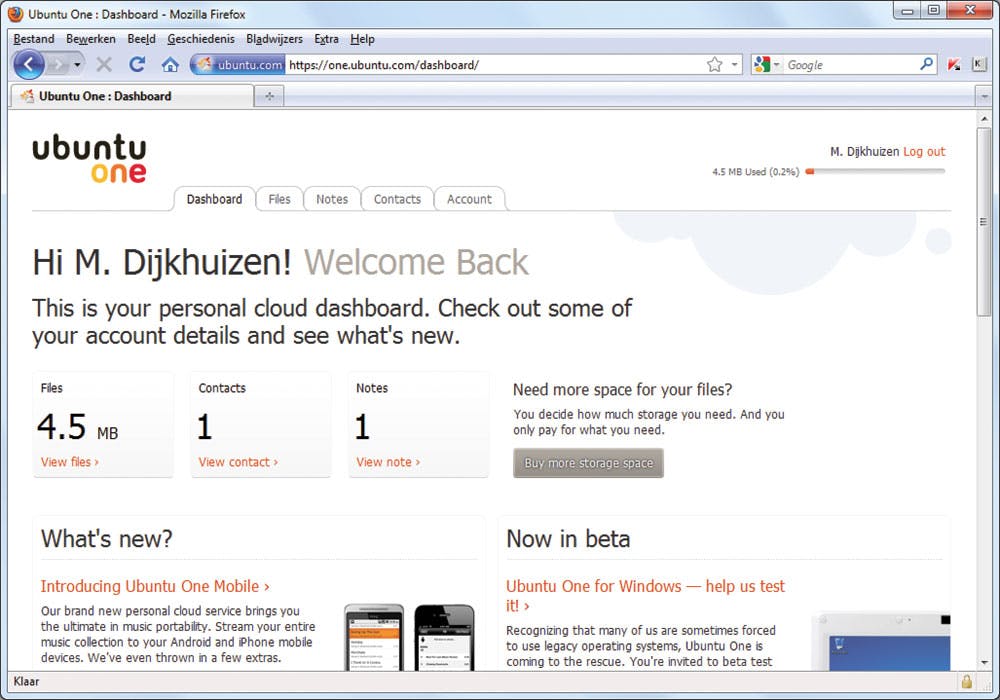The width and height of the screenshot is (1000, 700).
Task: Click the stop loading X icon
Action: [x=104, y=64]
